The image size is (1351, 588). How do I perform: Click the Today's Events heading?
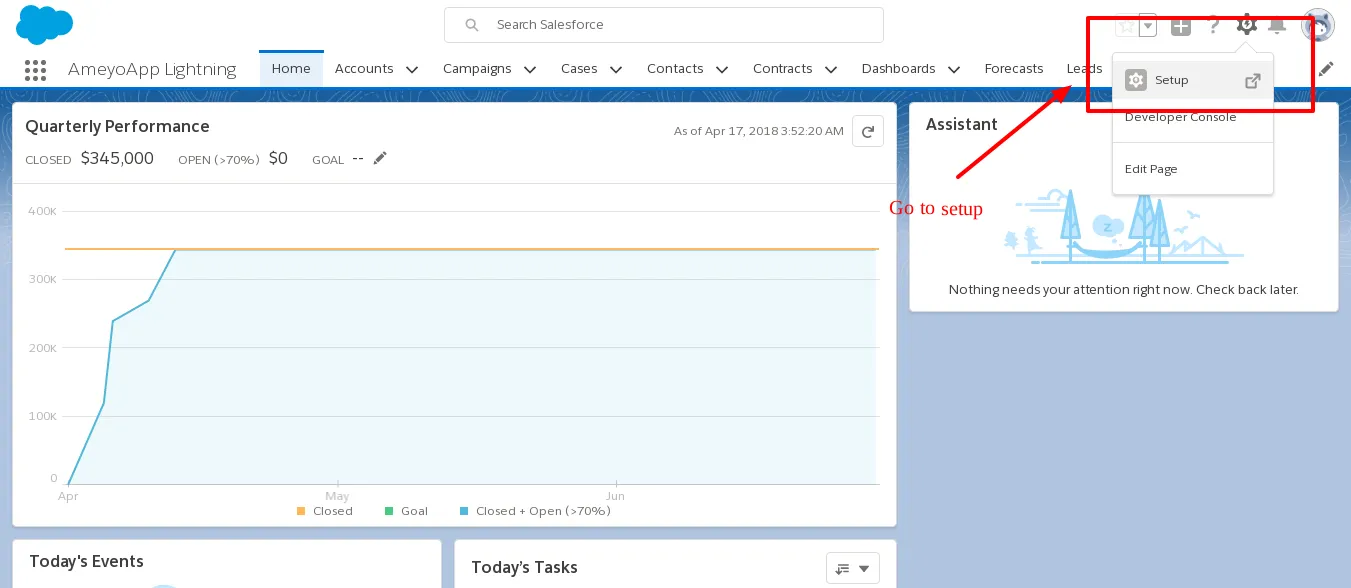click(x=86, y=561)
